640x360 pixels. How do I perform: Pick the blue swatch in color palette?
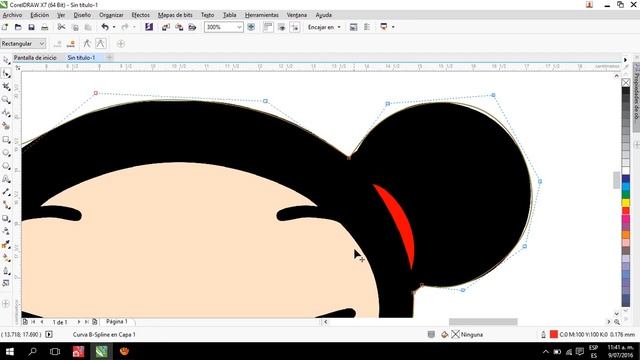pos(626,179)
